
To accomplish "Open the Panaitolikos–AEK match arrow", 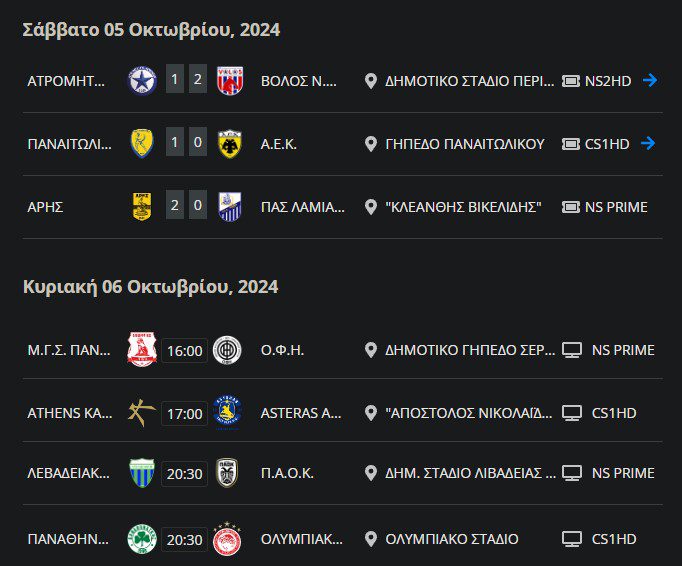I will (649, 143).
